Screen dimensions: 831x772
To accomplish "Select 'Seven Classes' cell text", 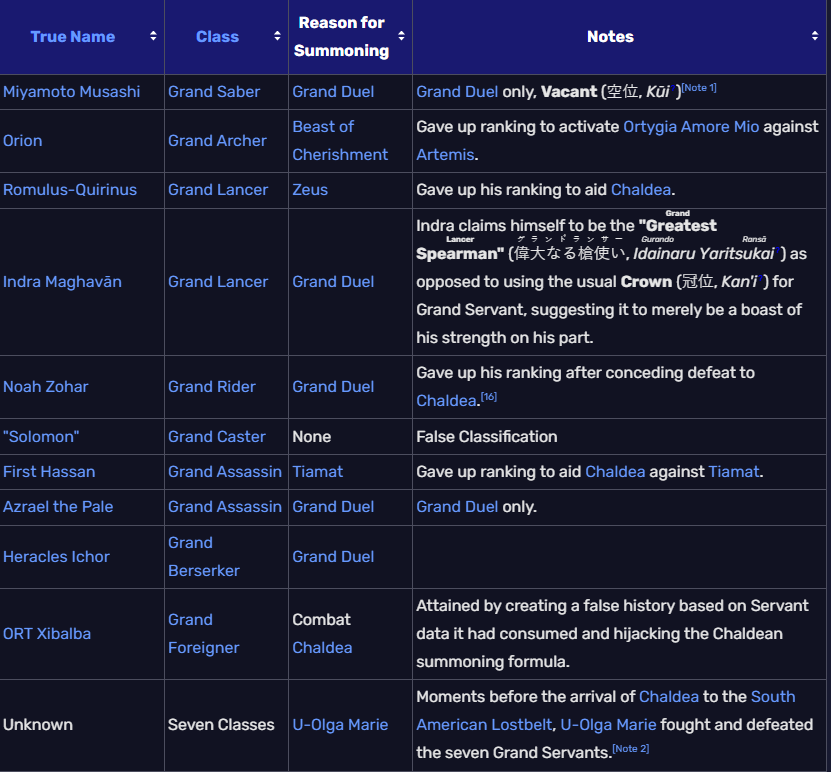I will tap(221, 725).
